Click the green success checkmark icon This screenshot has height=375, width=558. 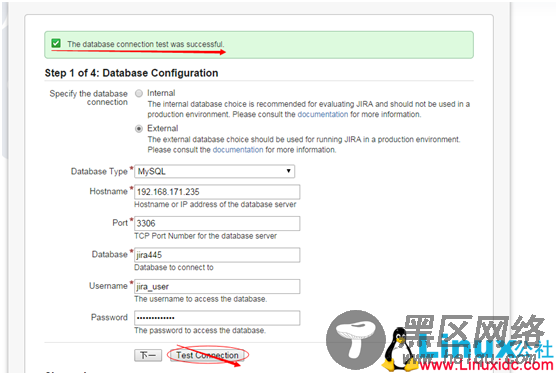56,43
